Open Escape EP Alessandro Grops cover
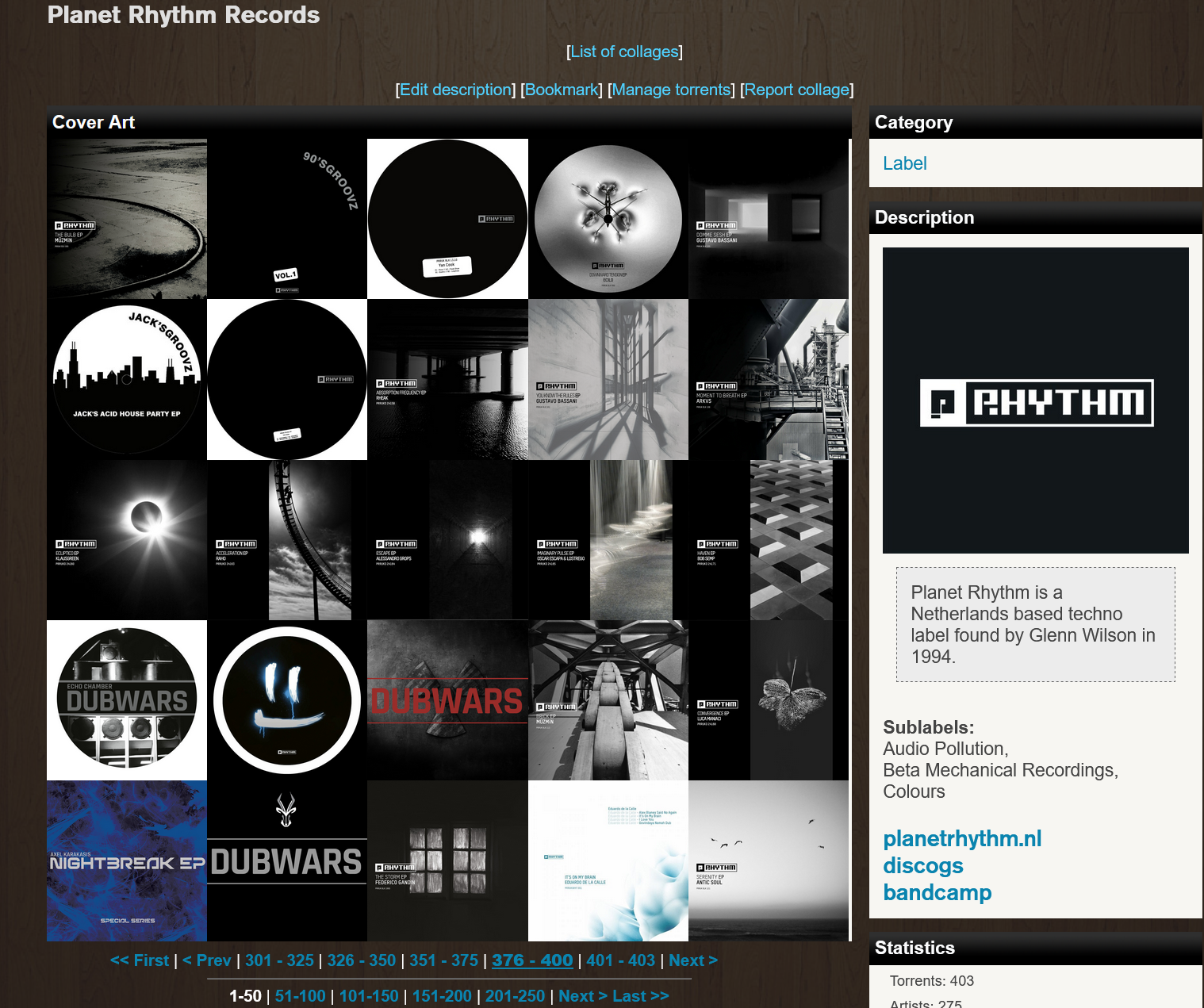Screen dimensions: 1204x1008 pyautogui.click(x=447, y=540)
